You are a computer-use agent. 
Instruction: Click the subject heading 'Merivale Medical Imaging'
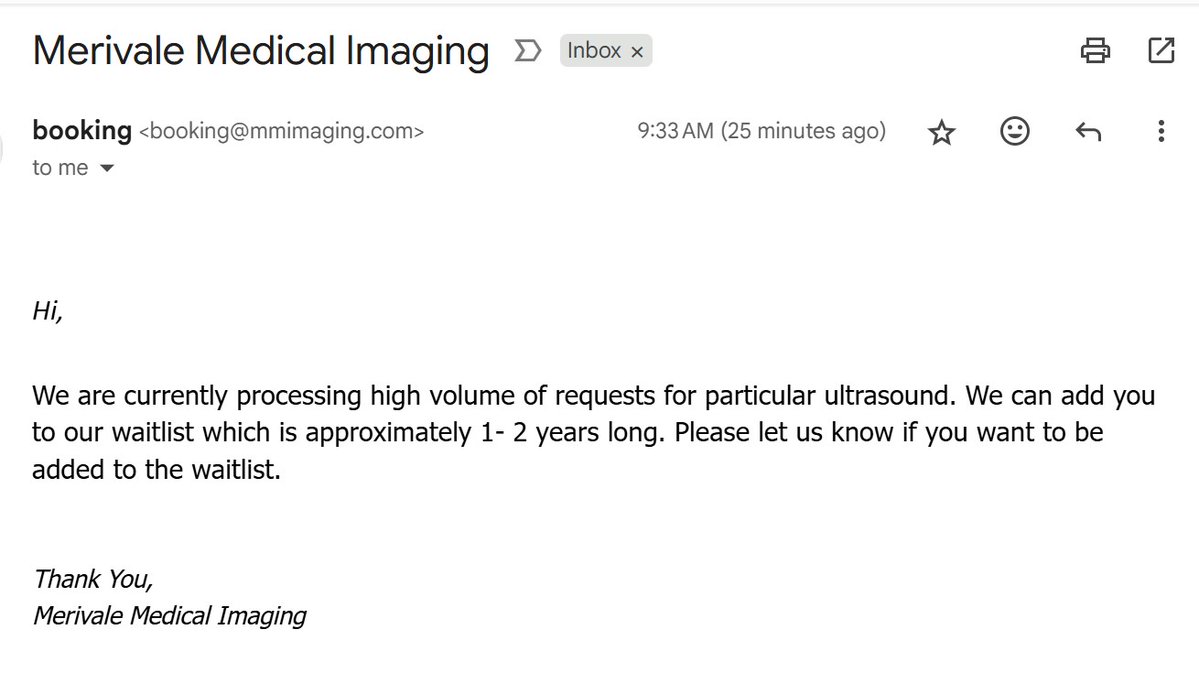point(261,50)
